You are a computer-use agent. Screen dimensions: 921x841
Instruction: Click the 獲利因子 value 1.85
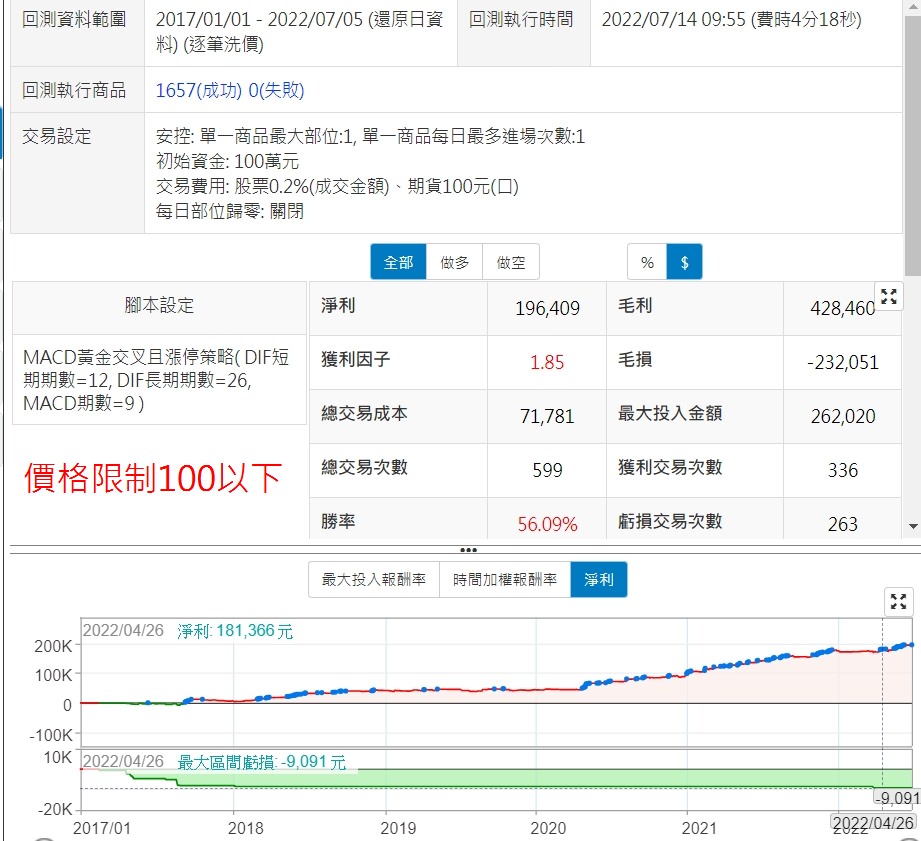pyautogui.click(x=547, y=362)
